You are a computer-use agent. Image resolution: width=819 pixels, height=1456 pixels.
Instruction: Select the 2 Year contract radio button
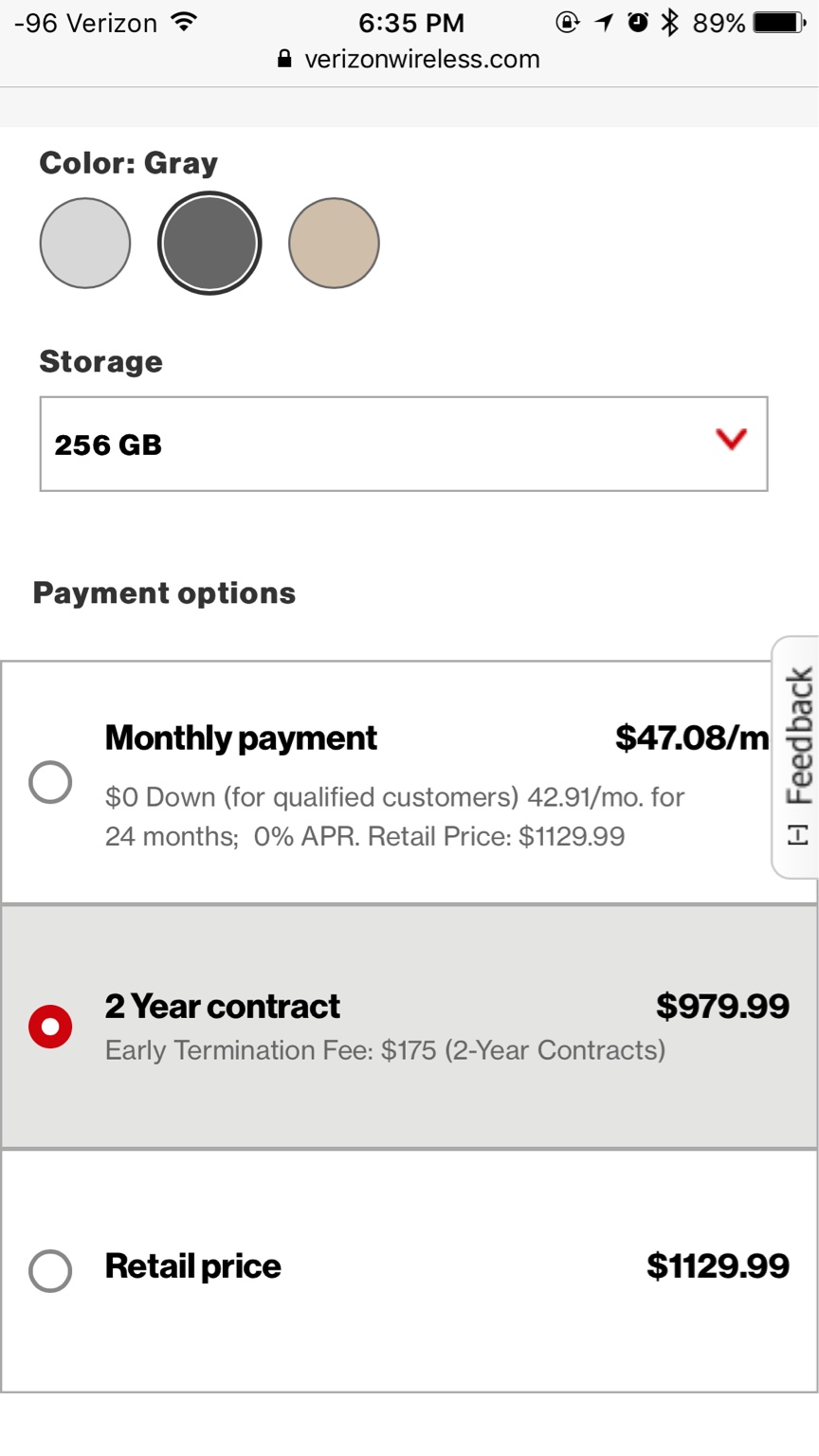click(50, 1027)
